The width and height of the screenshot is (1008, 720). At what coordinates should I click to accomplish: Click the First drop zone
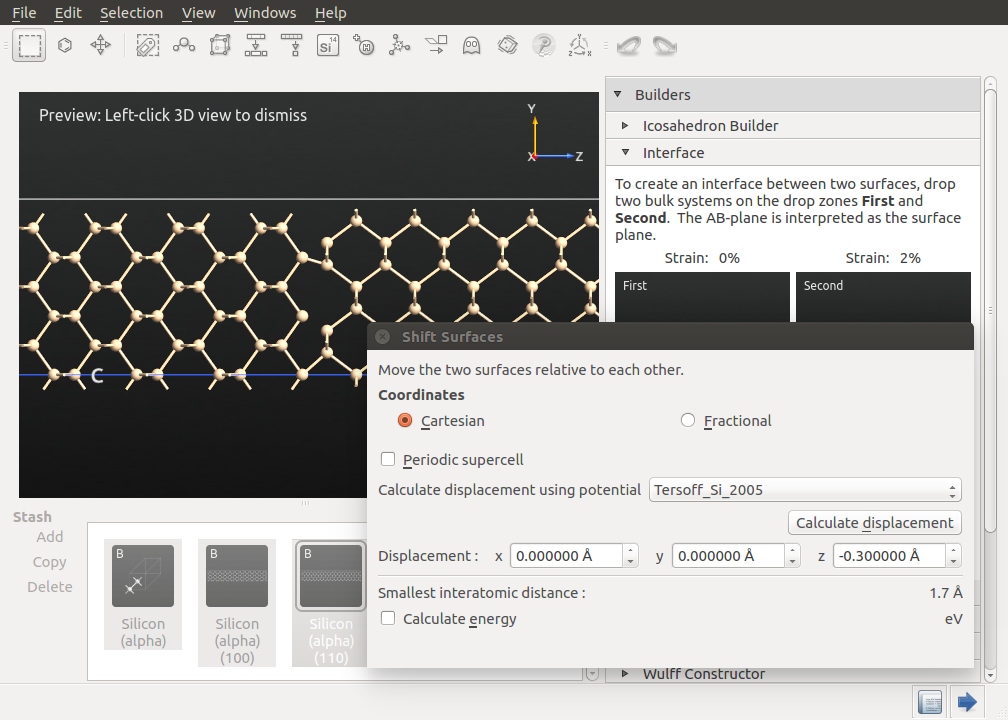[x=702, y=297]
